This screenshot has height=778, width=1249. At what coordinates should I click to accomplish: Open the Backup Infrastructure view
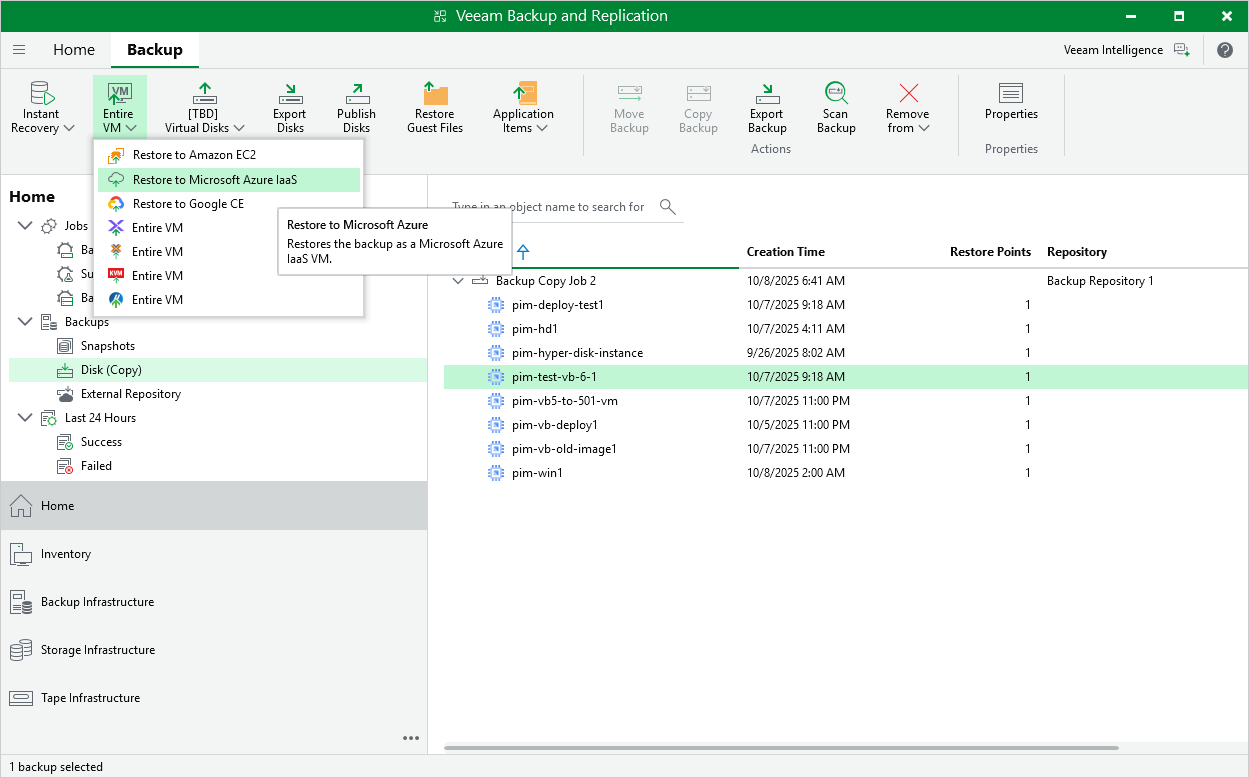(214, 602)
